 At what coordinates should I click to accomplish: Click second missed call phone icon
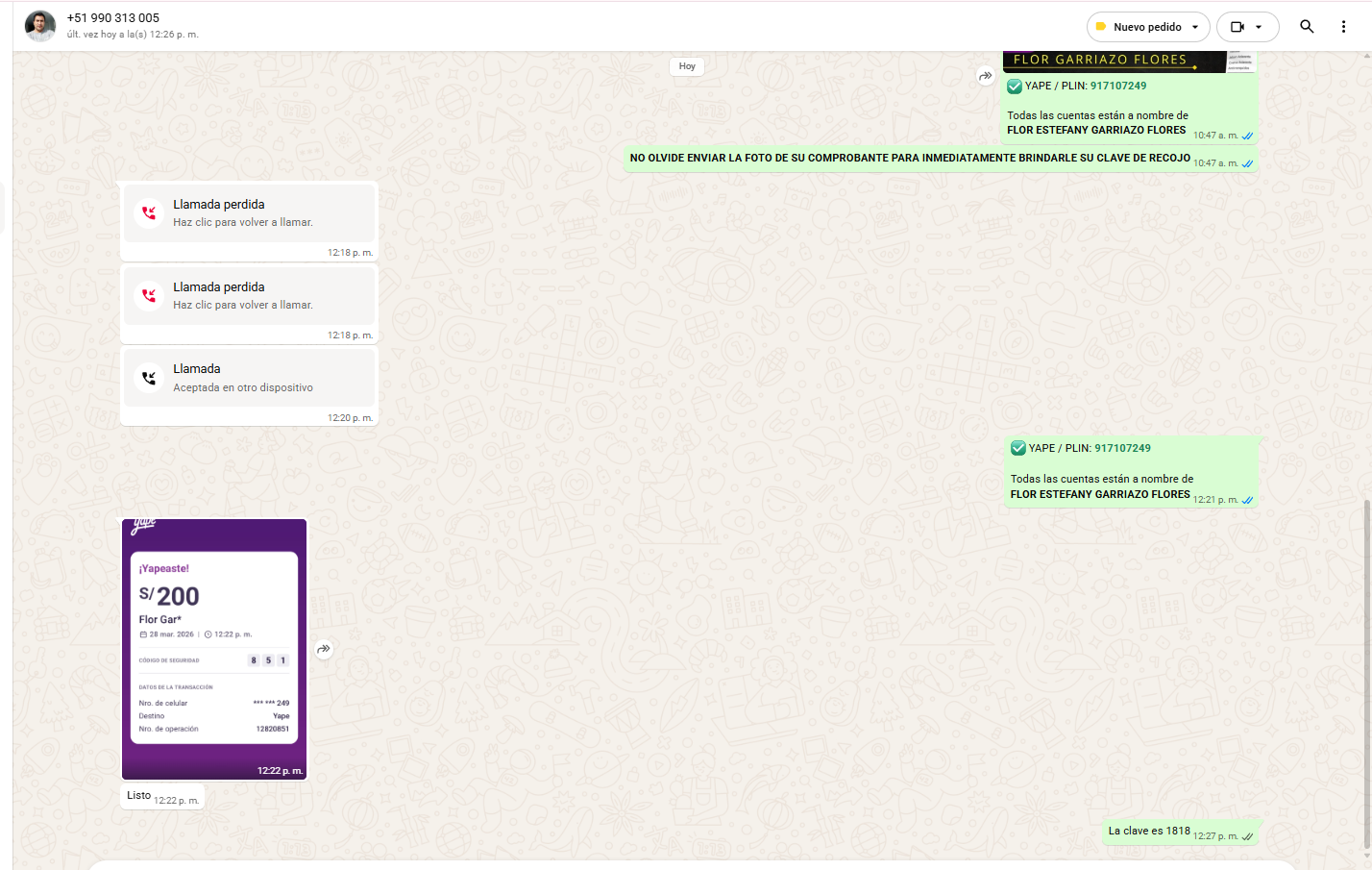click(x=149, y=295)
